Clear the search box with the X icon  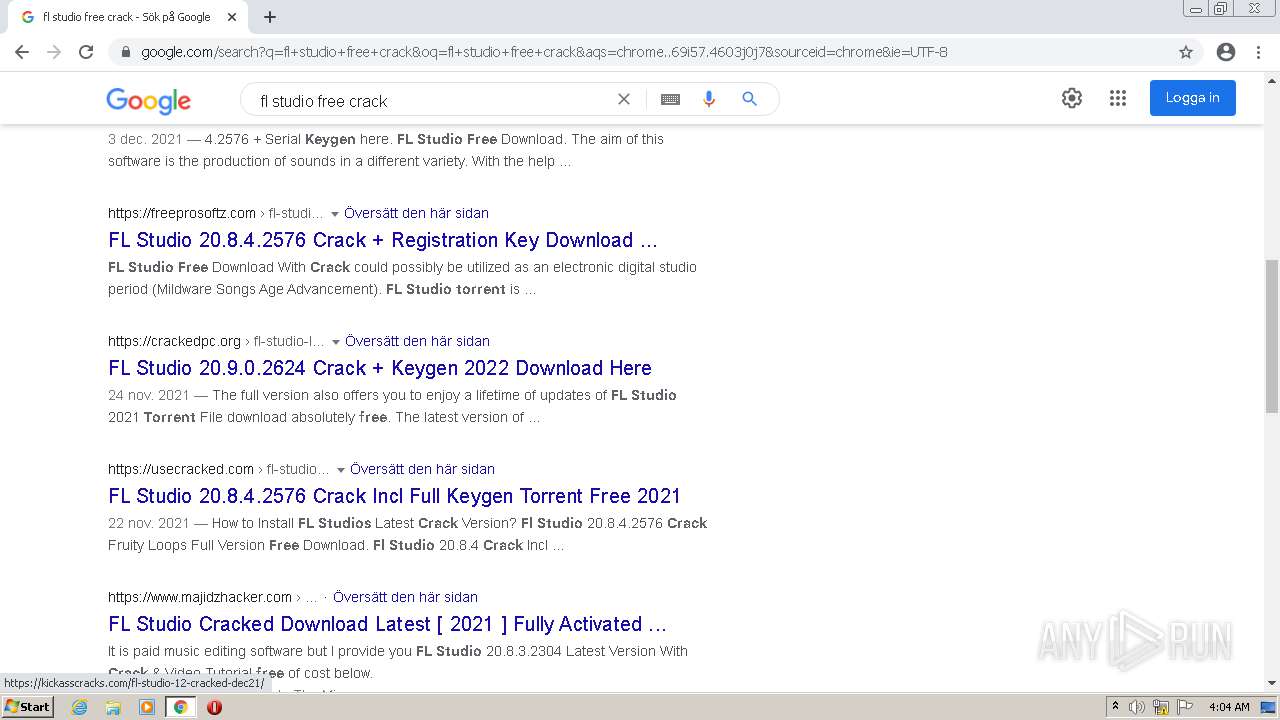click(624, 99)
